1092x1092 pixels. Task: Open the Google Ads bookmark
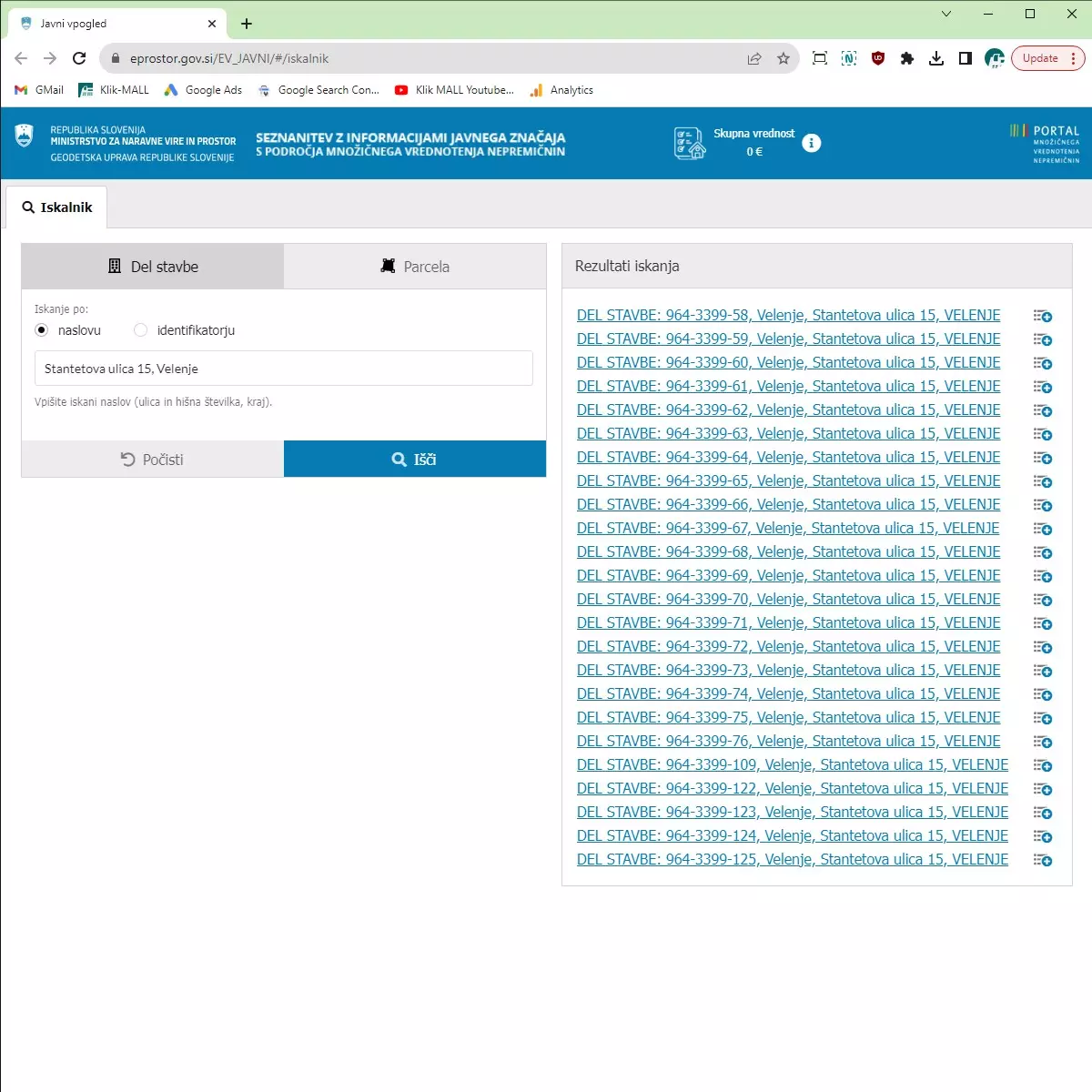203,90
